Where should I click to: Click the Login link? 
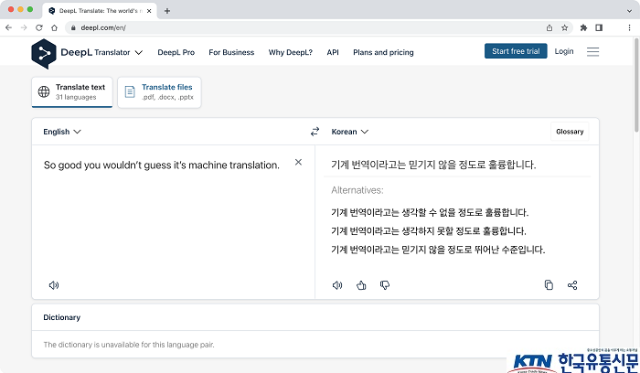564,51
